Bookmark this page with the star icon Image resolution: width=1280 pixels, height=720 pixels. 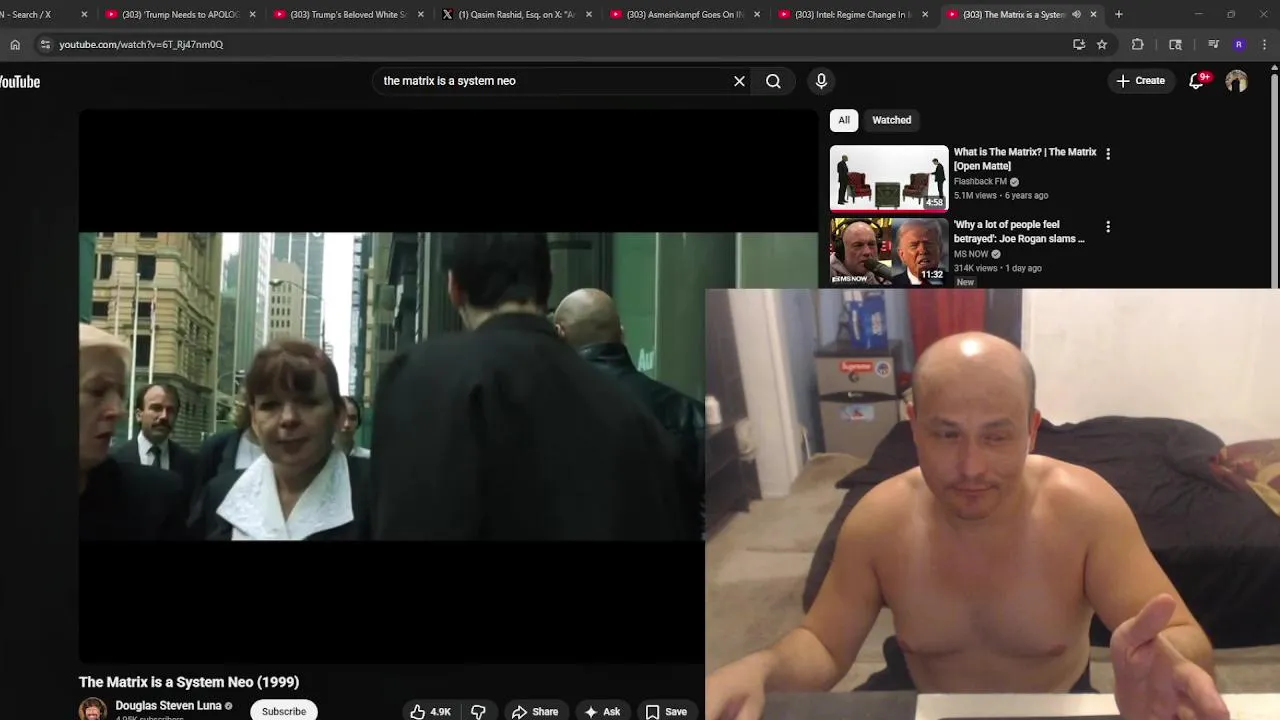click(x=1102, y=44)
